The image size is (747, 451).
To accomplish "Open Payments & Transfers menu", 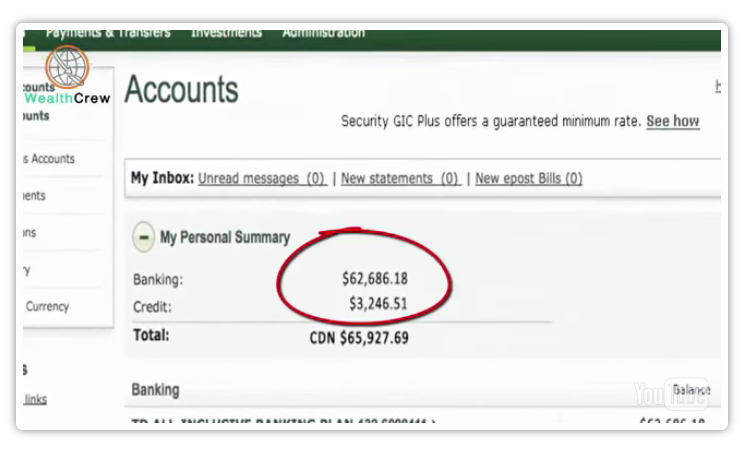I will [x=108, y=33].
